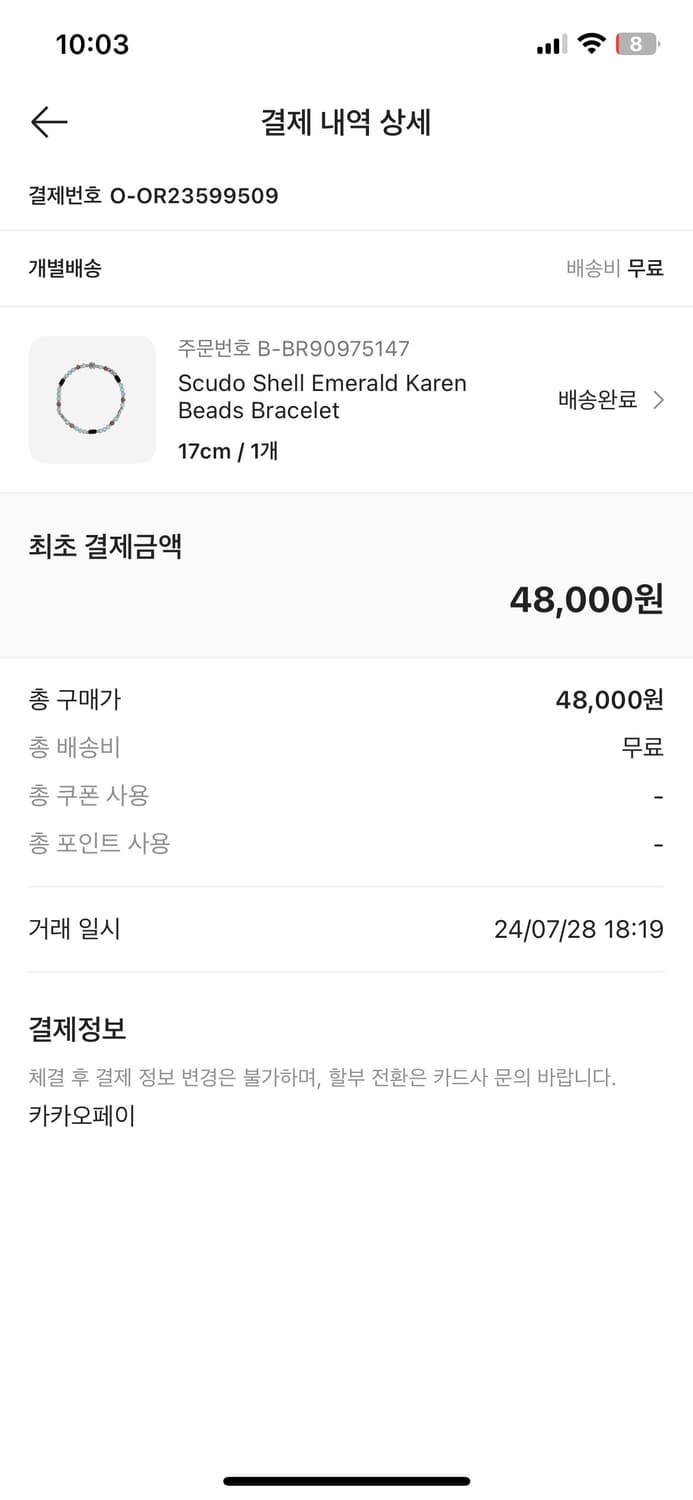This screenshot has height=1500, width=693.
Task: Tap the back arrow to leave payment detail
Action: coord(47,122)
